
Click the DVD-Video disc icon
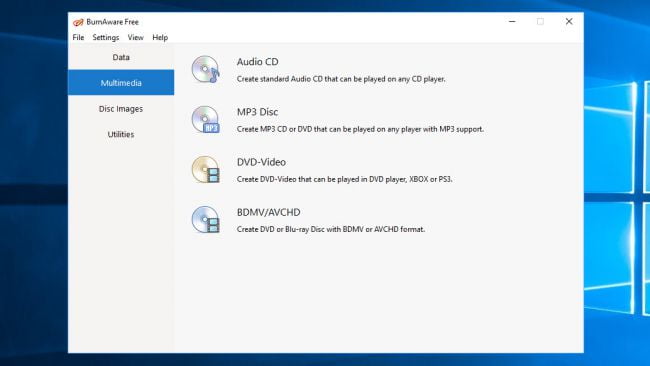point(206,170)
